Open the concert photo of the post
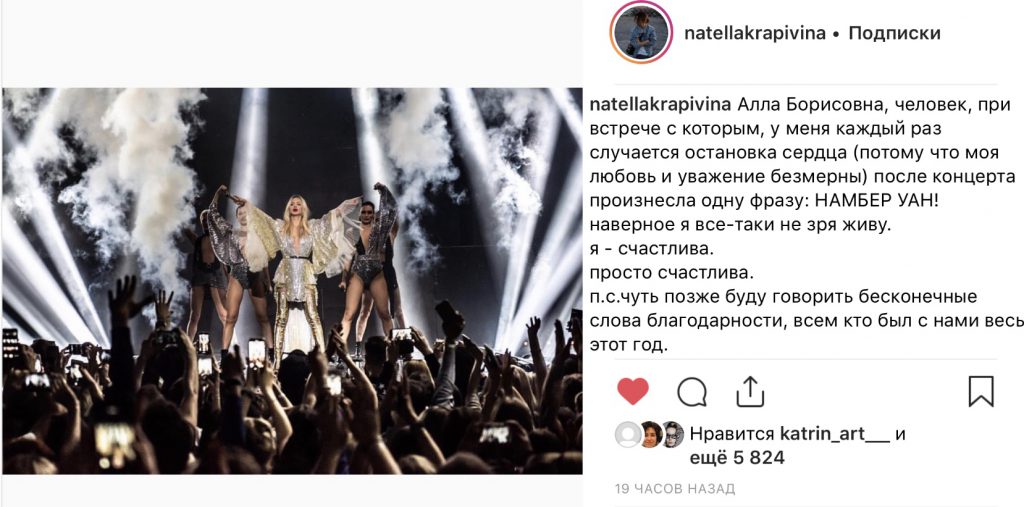 point(292,281)
